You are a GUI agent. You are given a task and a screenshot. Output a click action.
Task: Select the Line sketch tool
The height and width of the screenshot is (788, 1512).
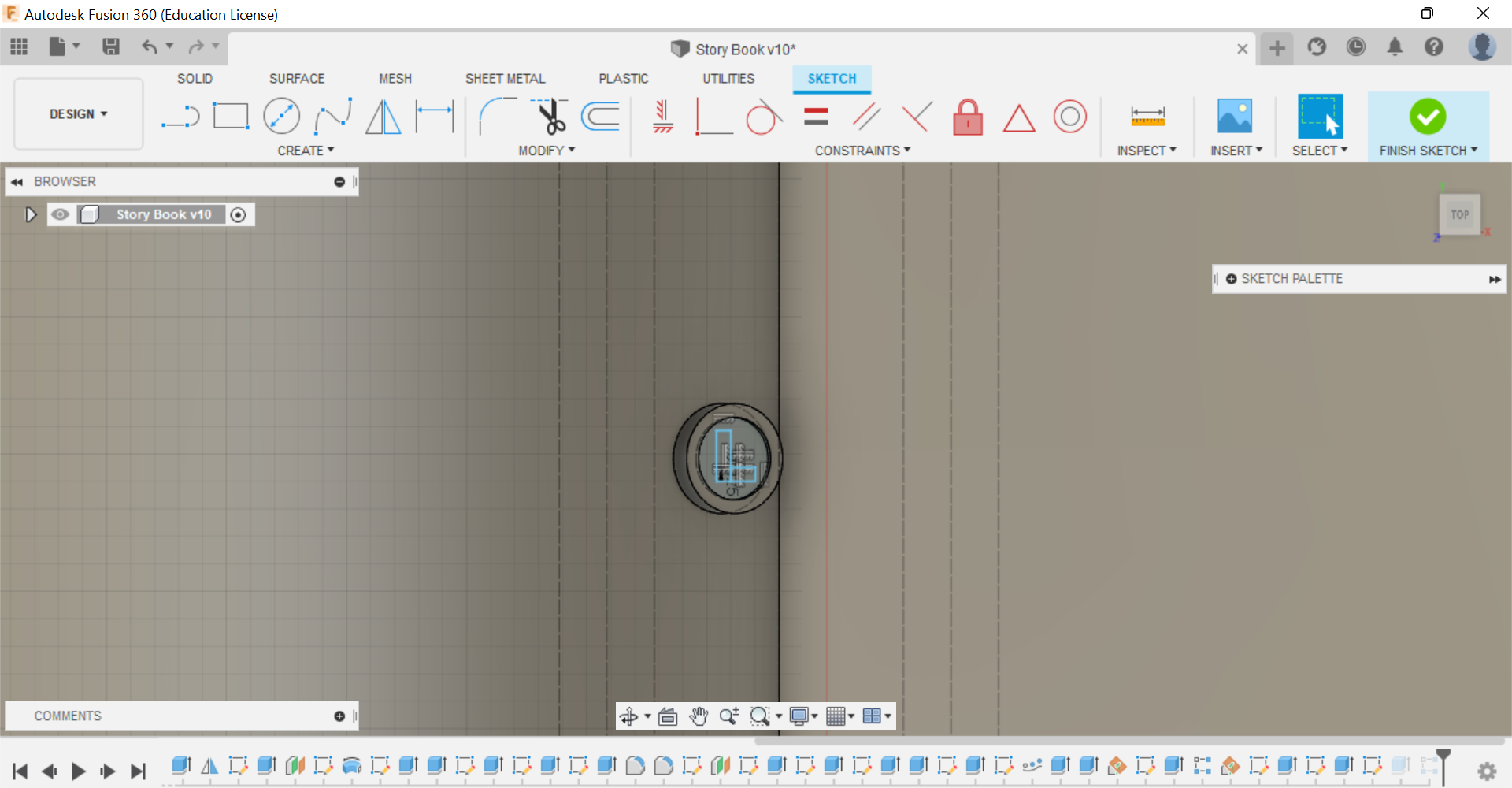click(x=180, y=117)
